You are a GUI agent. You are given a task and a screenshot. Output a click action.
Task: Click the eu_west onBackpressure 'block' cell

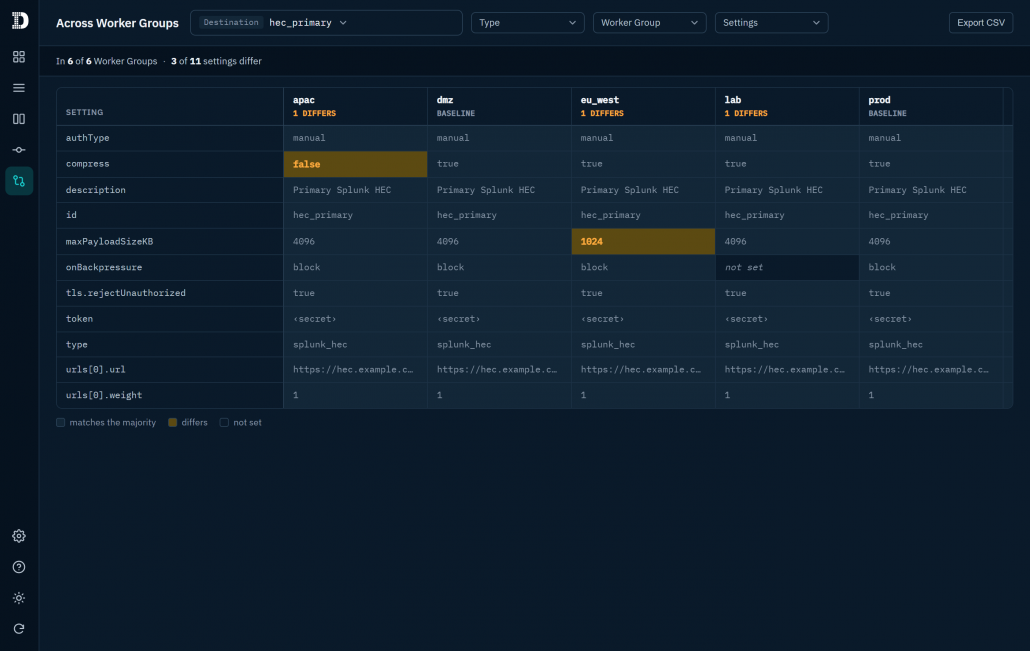pyautogui.click(x=642, y=267)
